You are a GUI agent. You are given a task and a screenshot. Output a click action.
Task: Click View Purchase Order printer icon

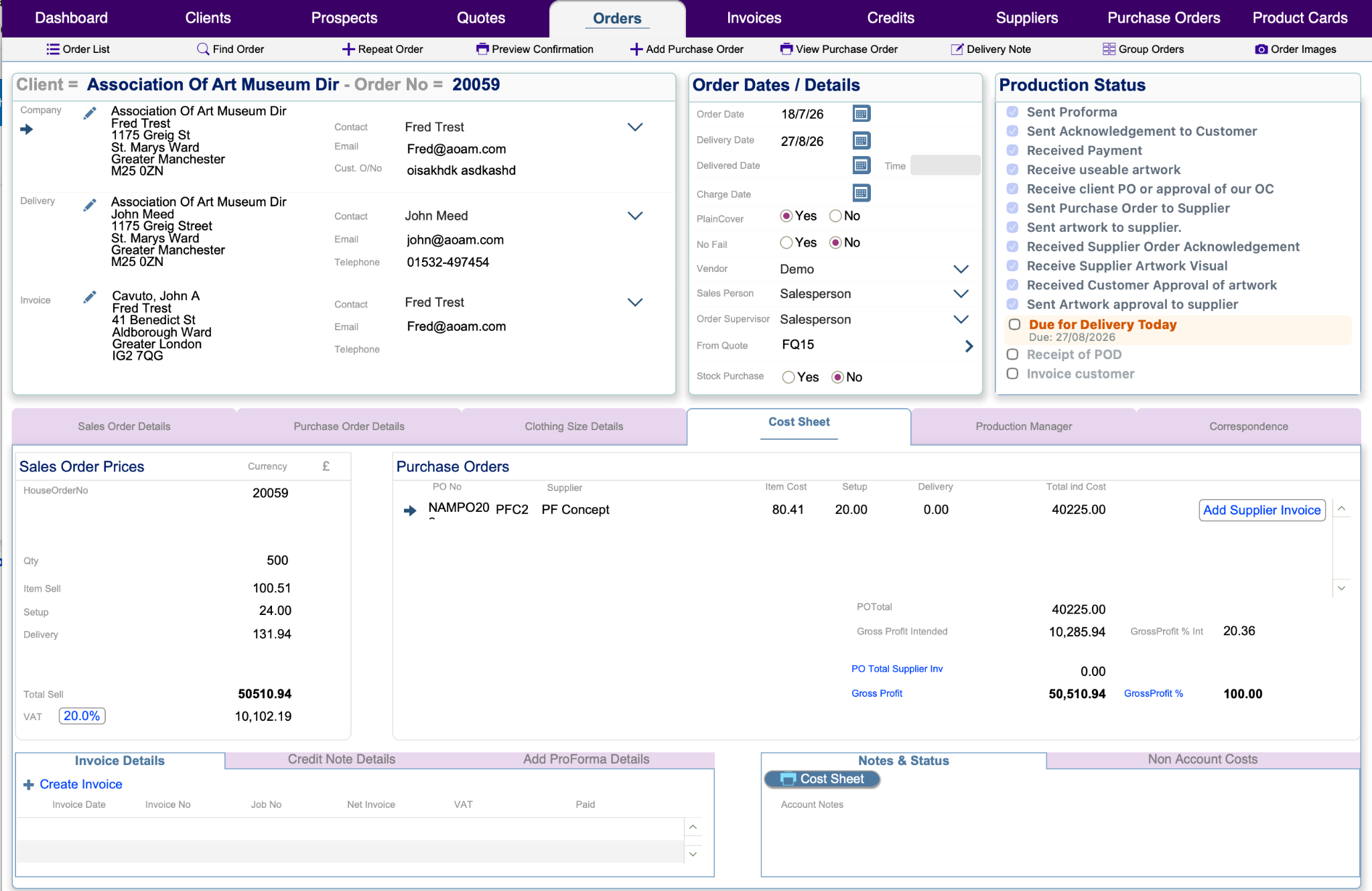pyautogui.click(x=786, y=49)
